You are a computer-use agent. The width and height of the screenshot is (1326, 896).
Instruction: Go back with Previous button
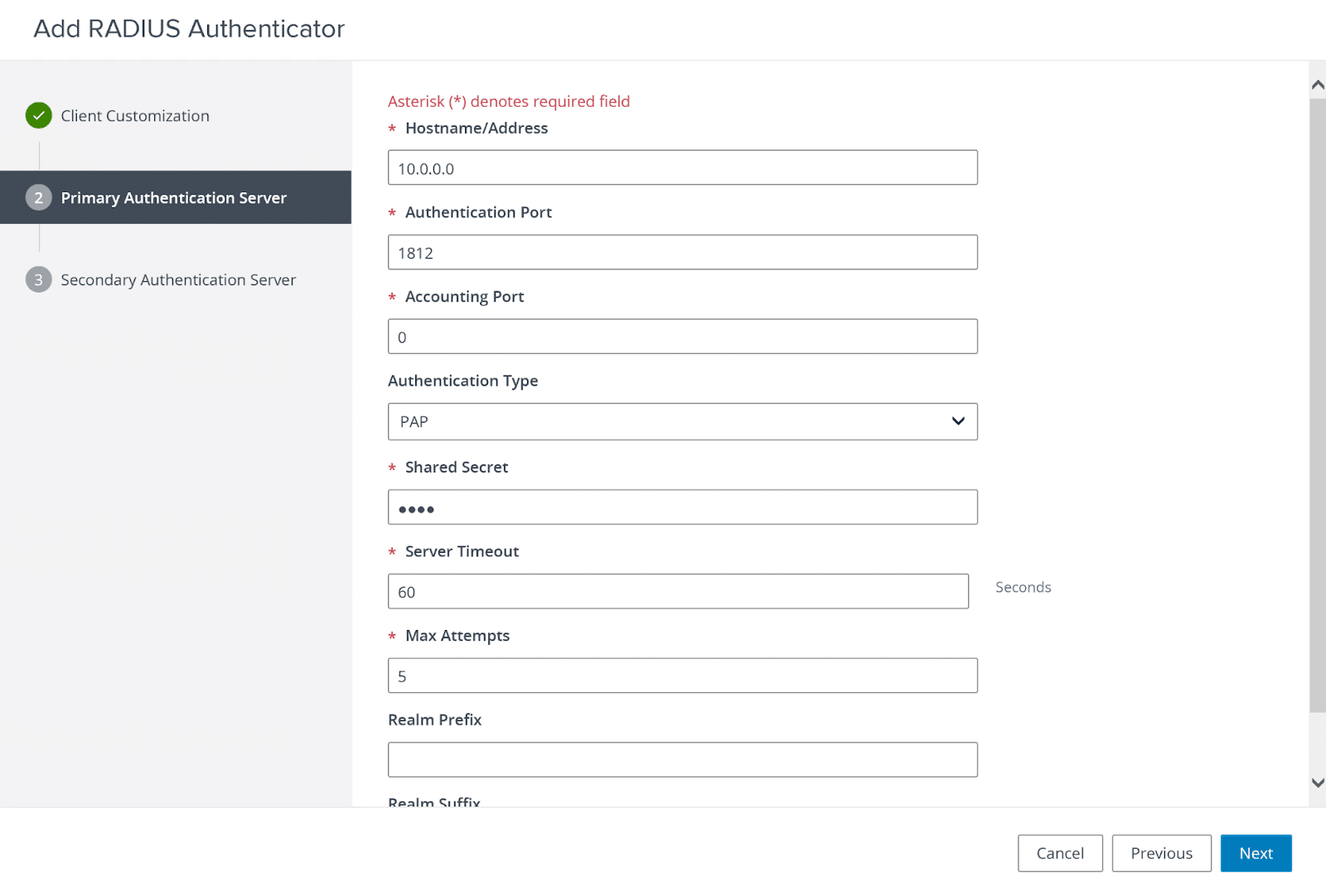click(1161, 853)
